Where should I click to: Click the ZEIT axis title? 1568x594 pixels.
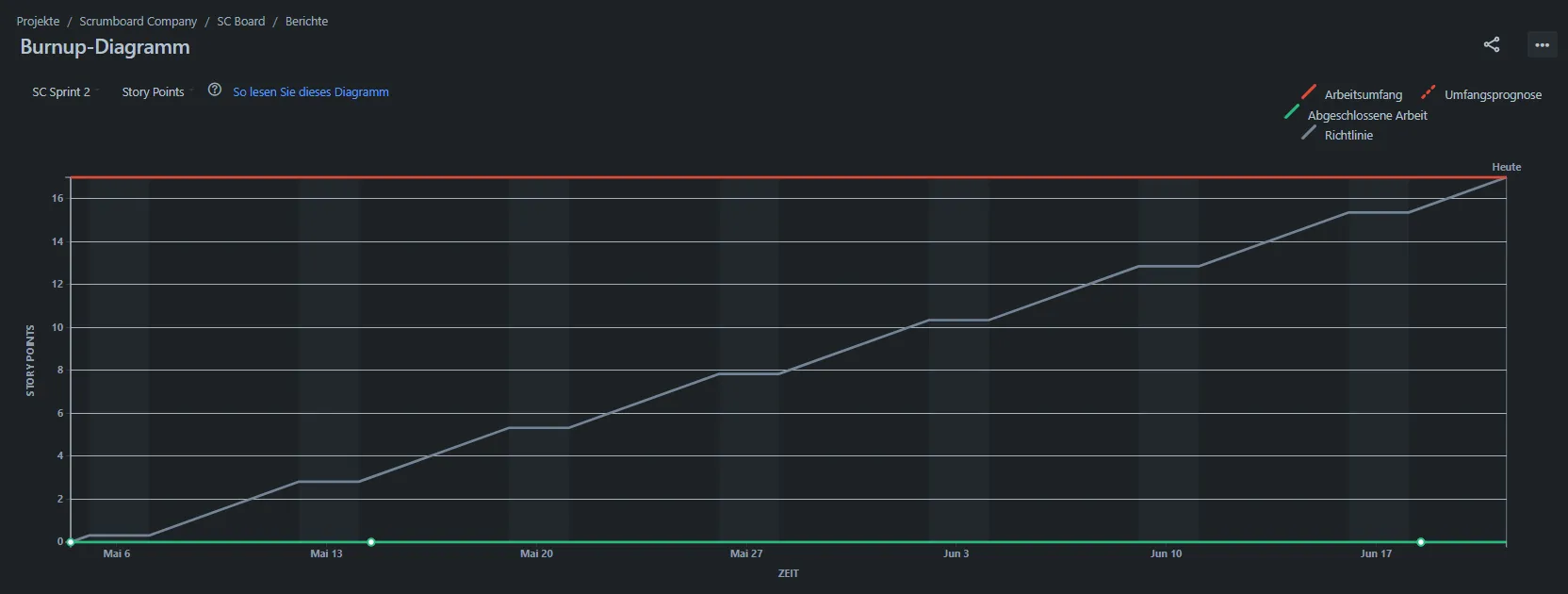click(x=789, y=573)
